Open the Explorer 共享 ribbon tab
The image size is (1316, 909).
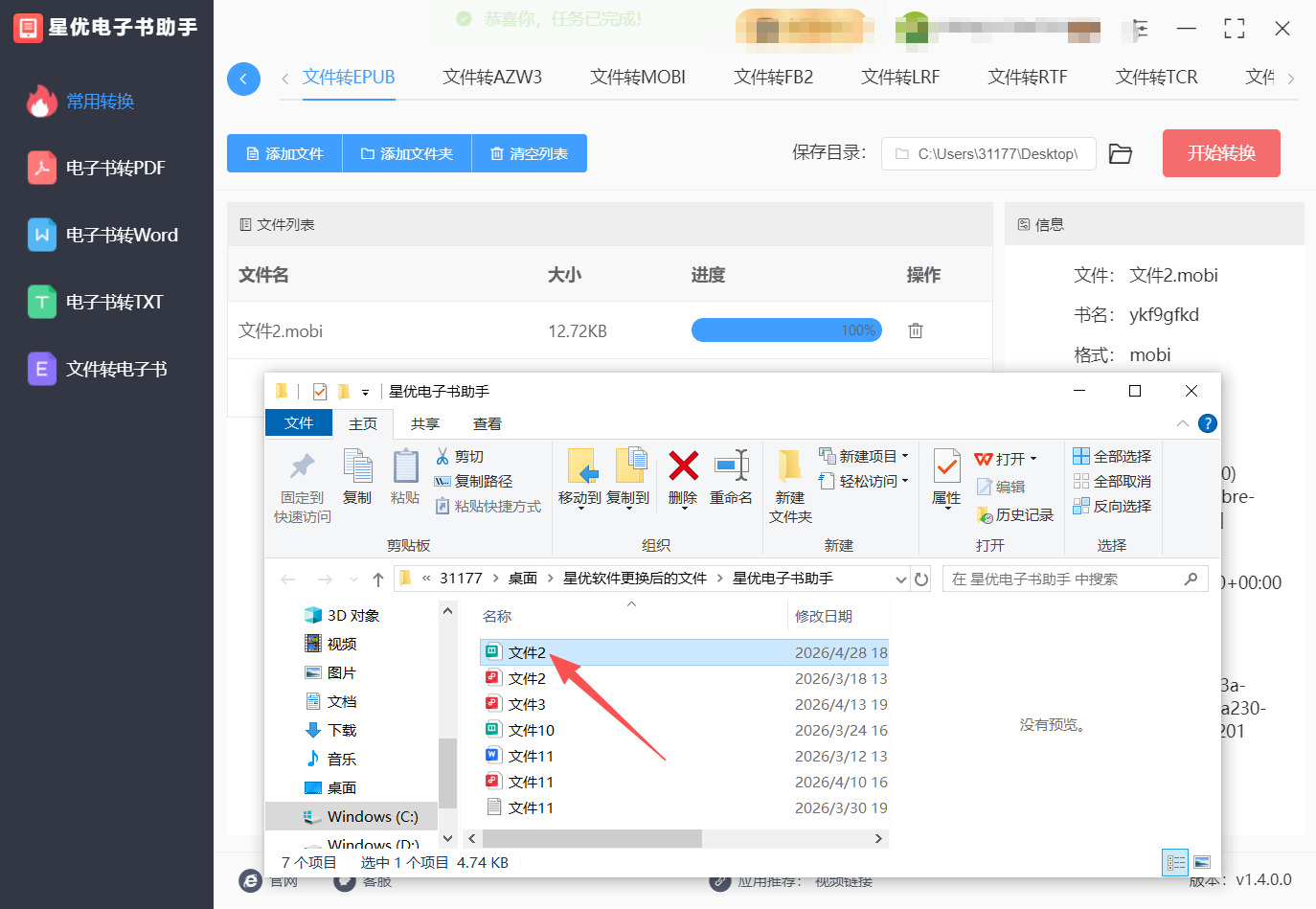425,423
